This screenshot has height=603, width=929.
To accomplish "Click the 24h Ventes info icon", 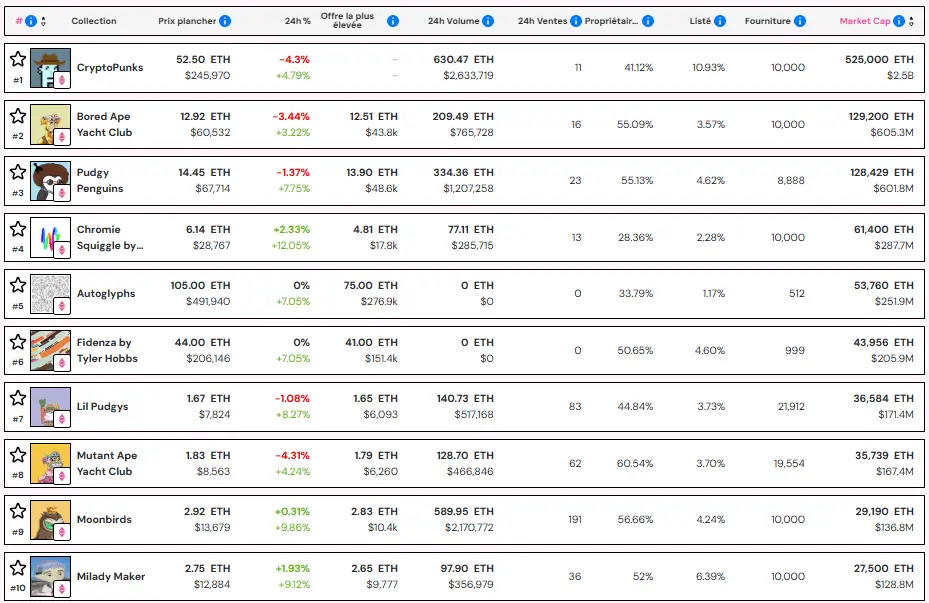I will (x=575, y=20).
